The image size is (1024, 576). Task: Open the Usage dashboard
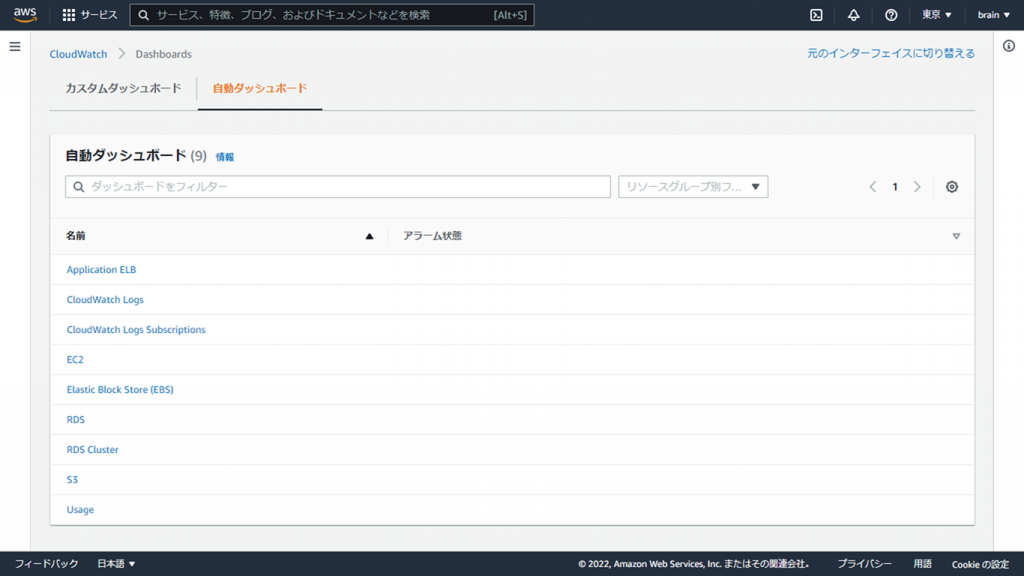[x=80, y=510]
